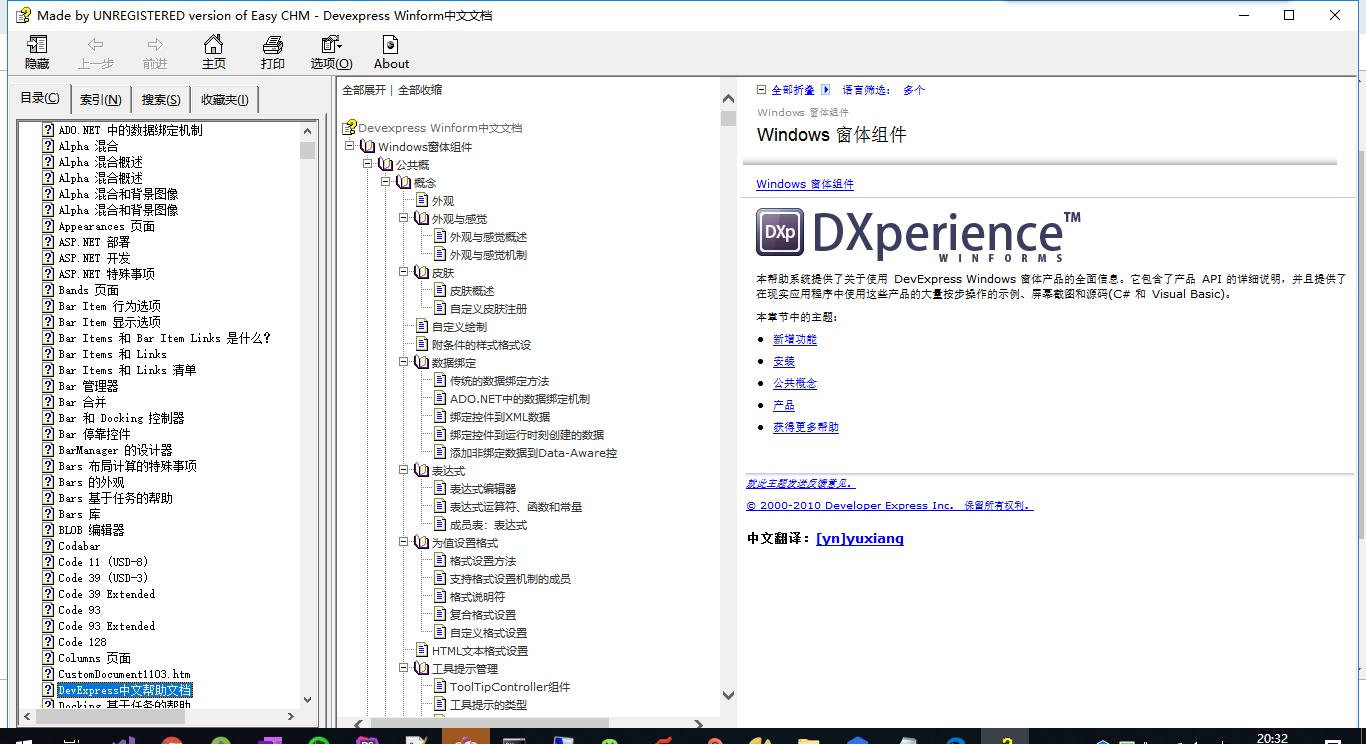Click the 前进 (Forward) arrow icon
1366x744 pixels.
pos(155,45)
